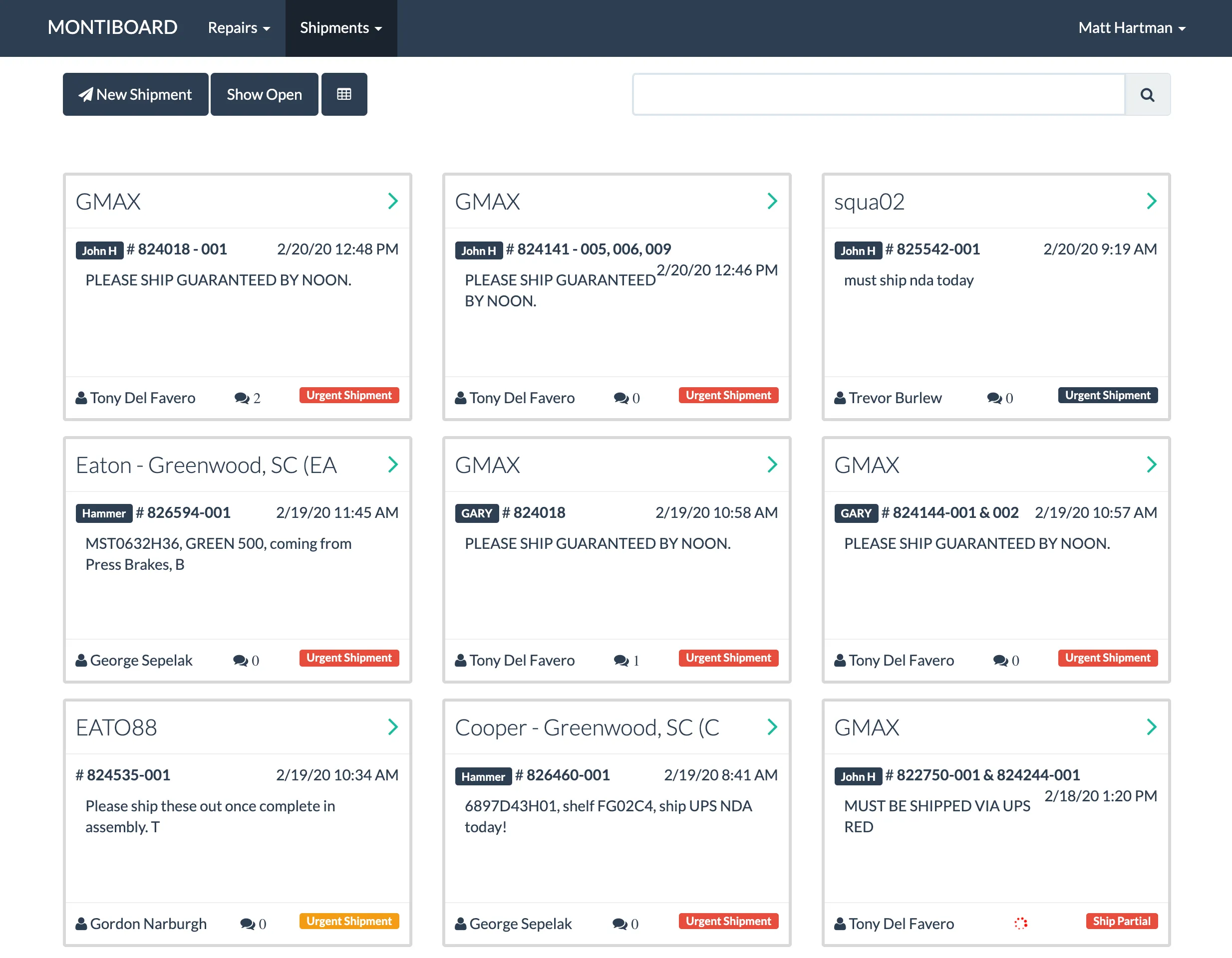Click squa02 card title
Image resolution: width=1232 pixels, height=958 pixels.
(869, 202)
